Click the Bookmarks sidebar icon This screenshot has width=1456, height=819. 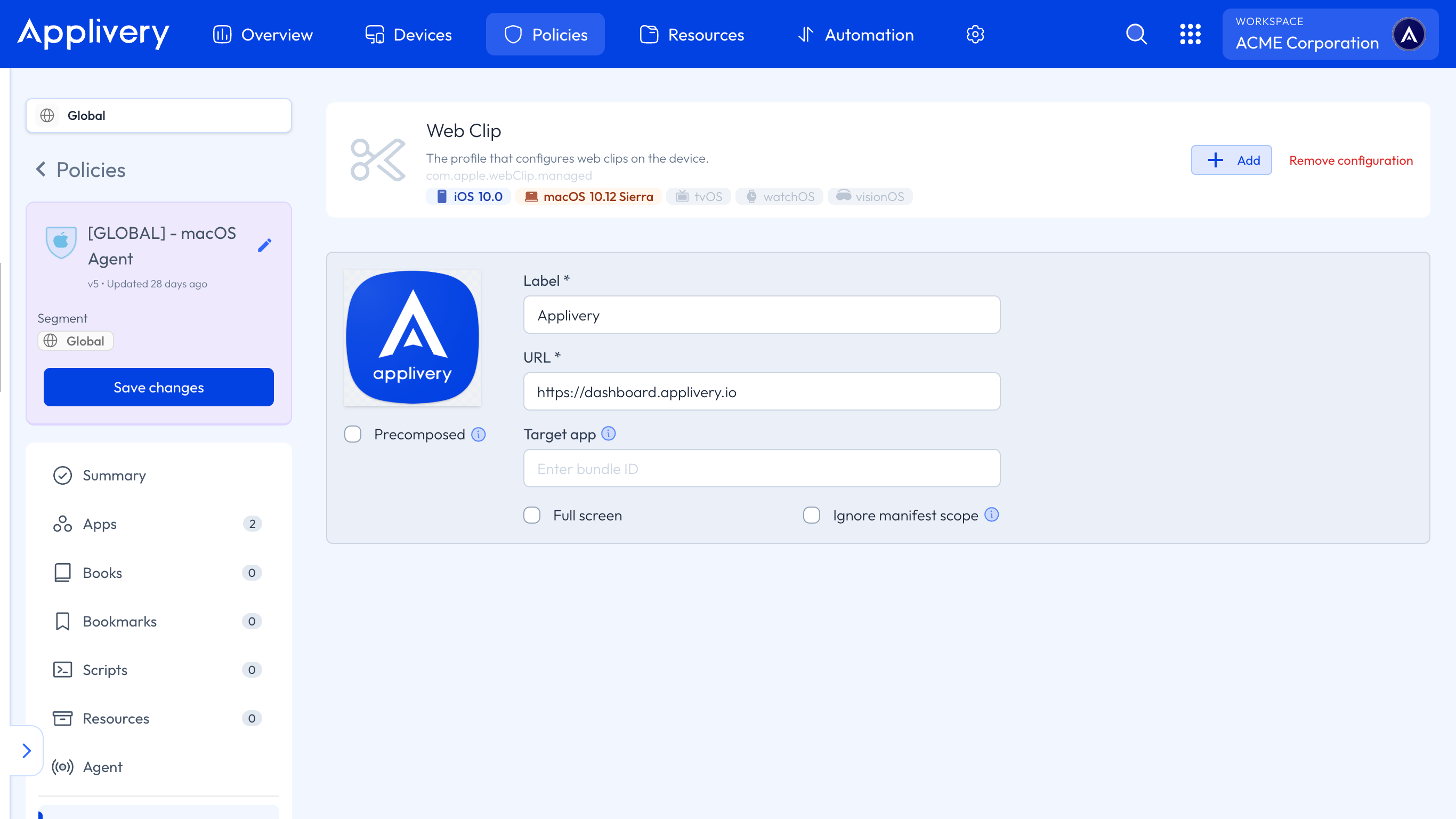point(62,621)
